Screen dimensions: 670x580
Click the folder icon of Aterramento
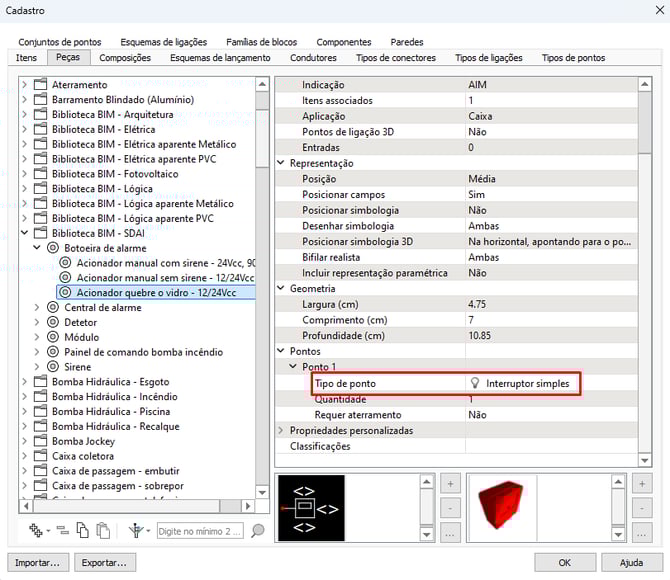[x=41, y=85]
